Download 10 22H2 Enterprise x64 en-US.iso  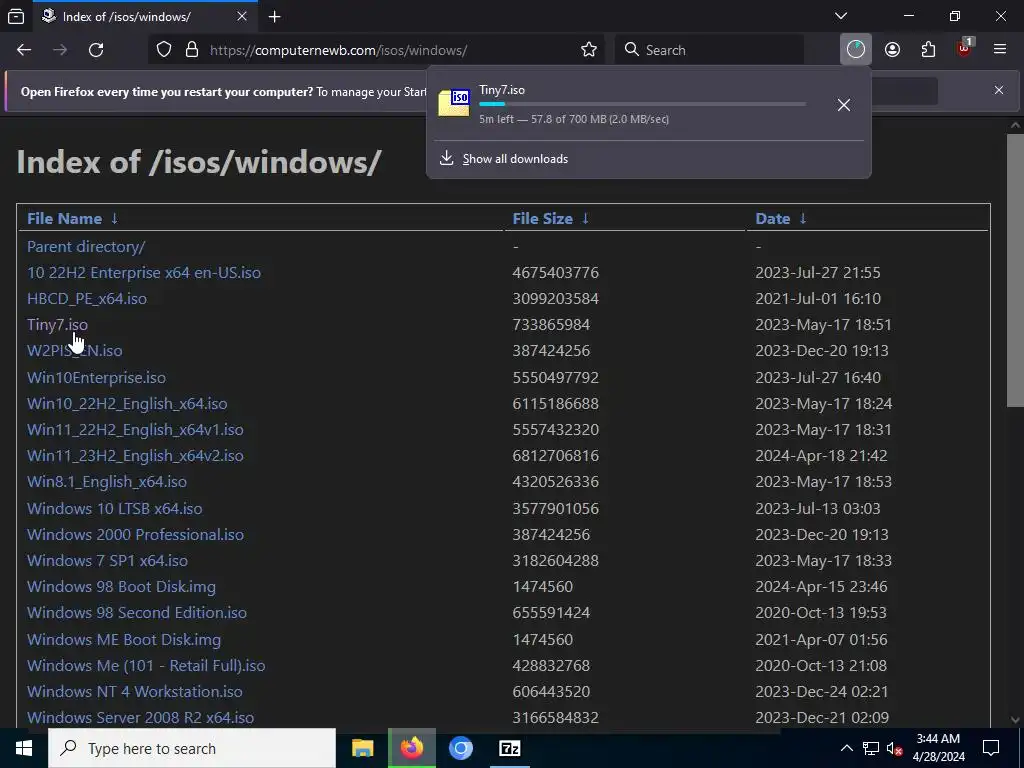(x=144, y=272)
